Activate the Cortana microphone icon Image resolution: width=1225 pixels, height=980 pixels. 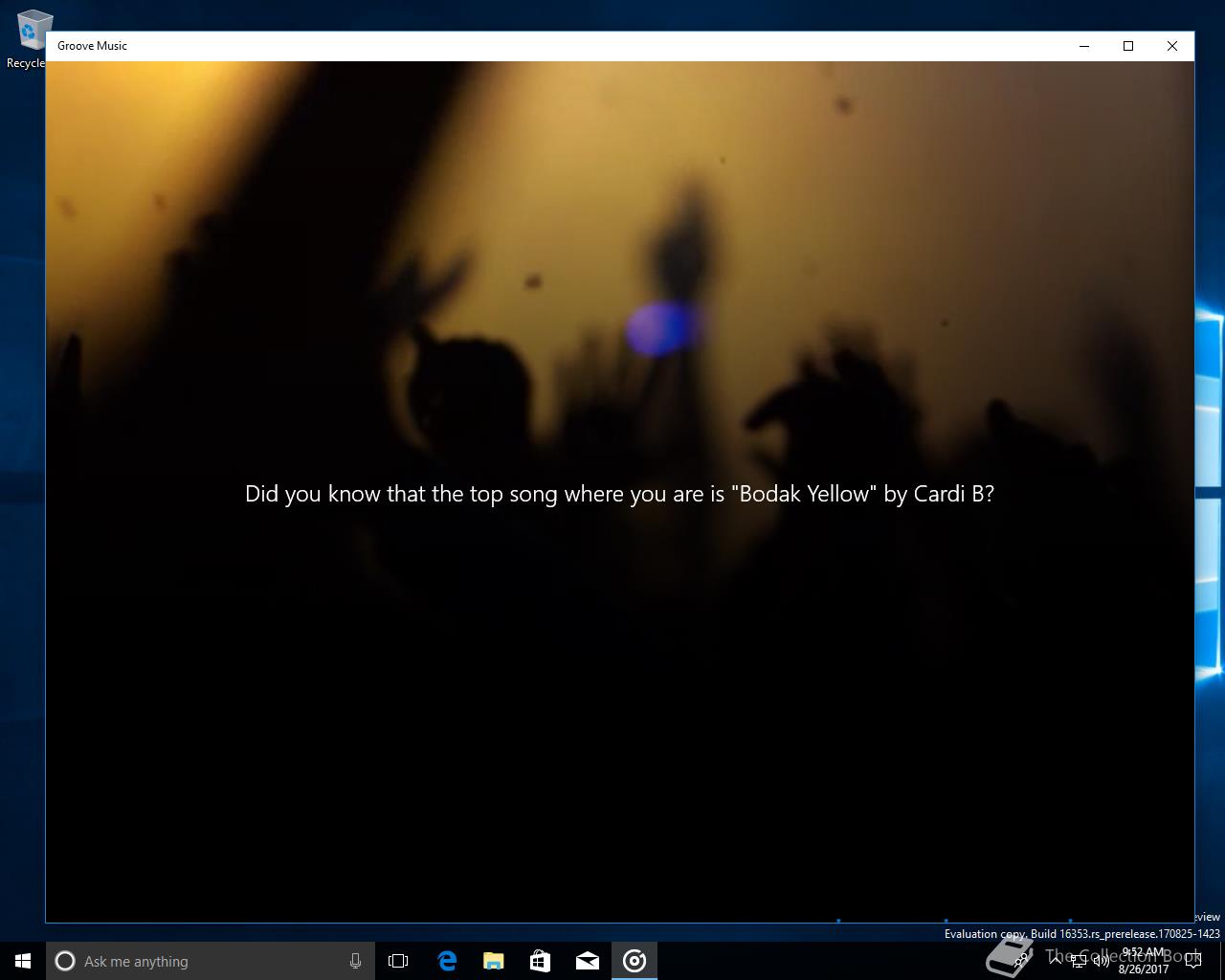coord(355,961)
